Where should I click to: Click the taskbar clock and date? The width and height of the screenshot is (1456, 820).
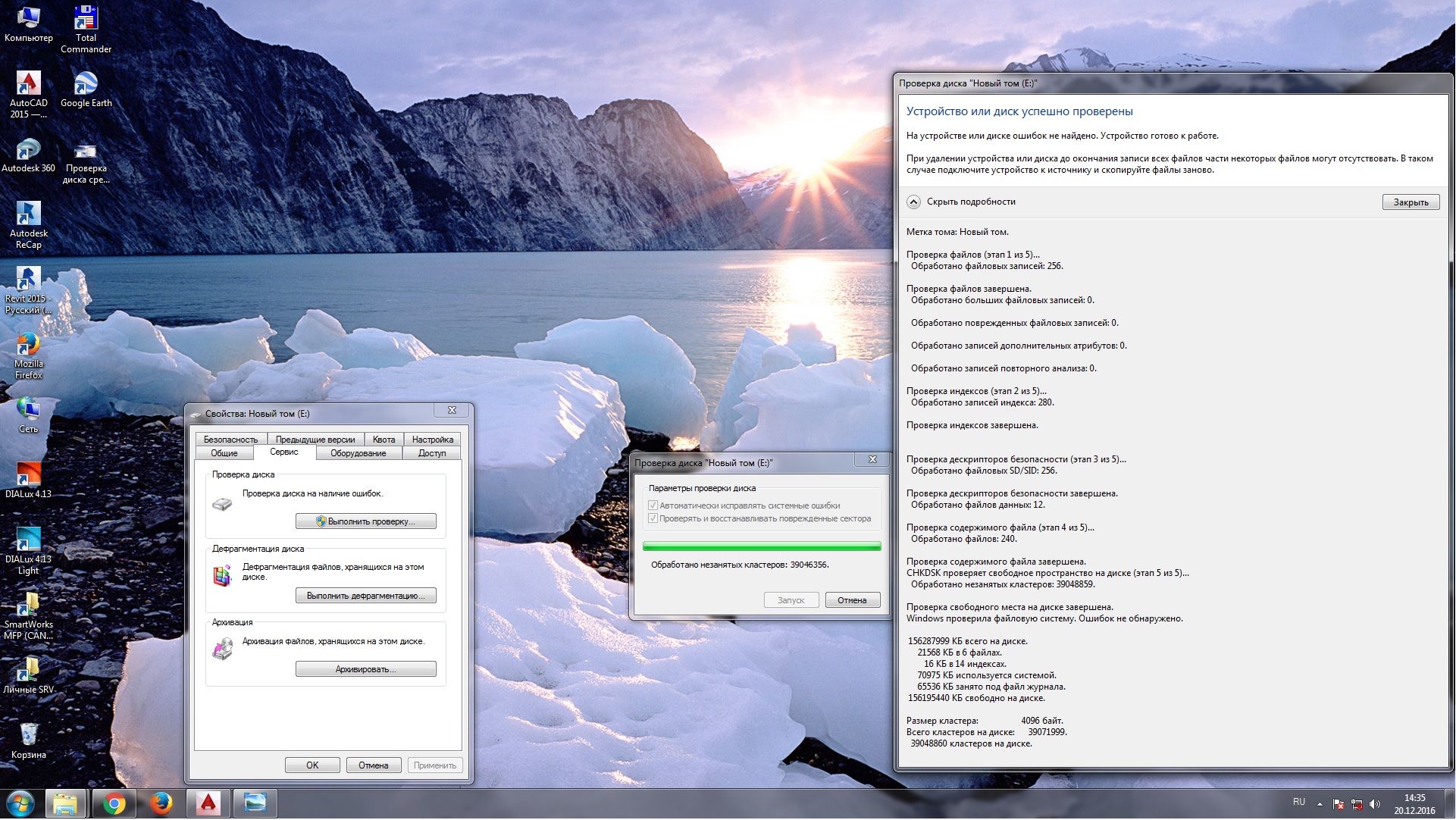pyautogui.click(x=1414, y=803)
